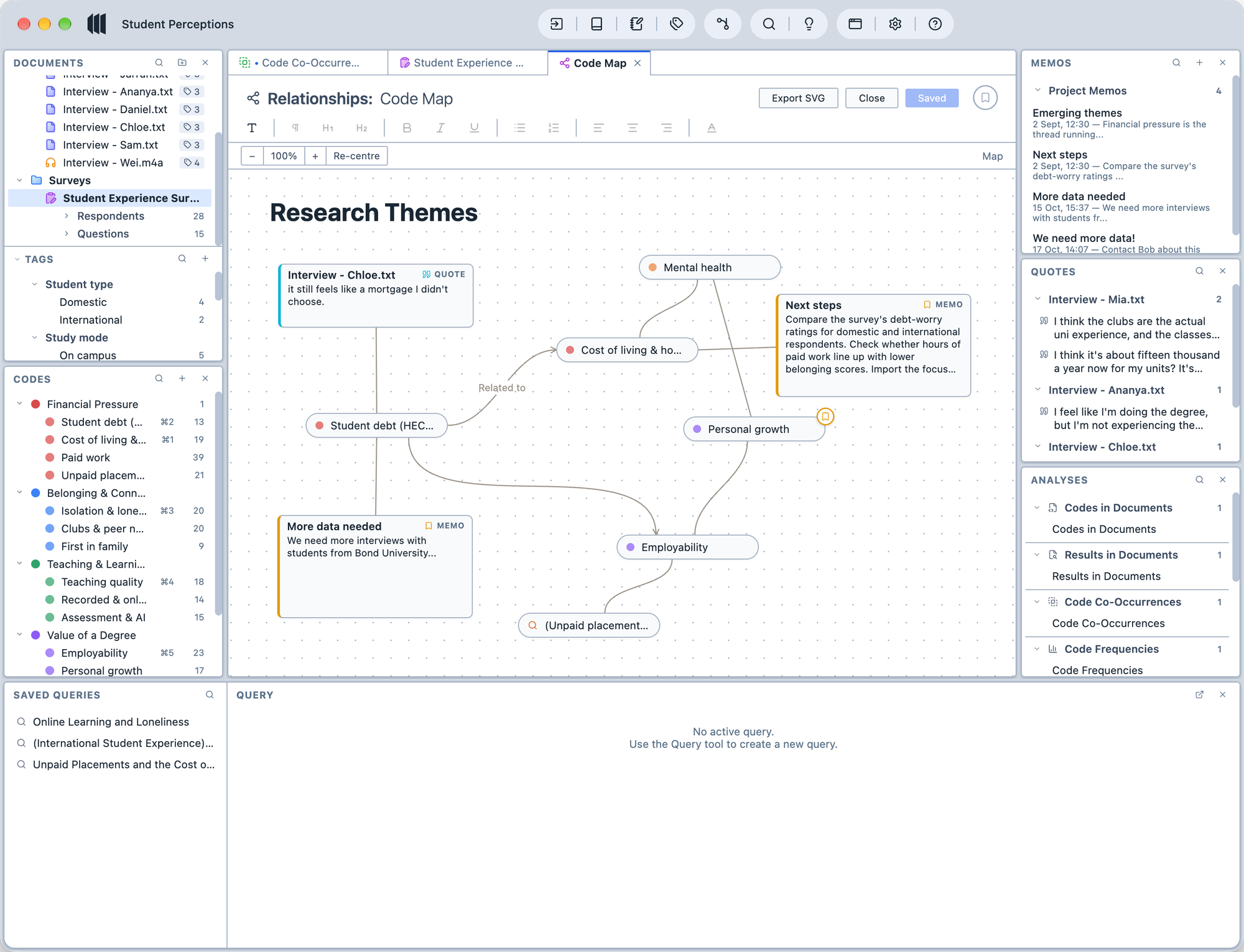Add a new memo in Memos panel
This screenshot has width=1244, height=952.
point(1199,63)
